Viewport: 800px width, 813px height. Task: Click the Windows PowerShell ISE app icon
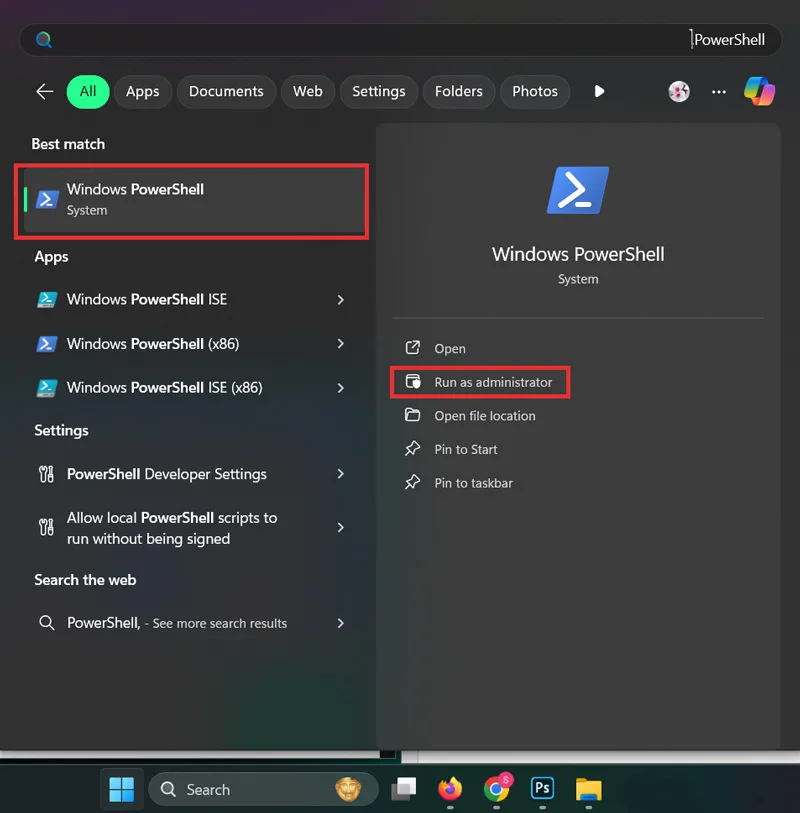tap(47, 300)
